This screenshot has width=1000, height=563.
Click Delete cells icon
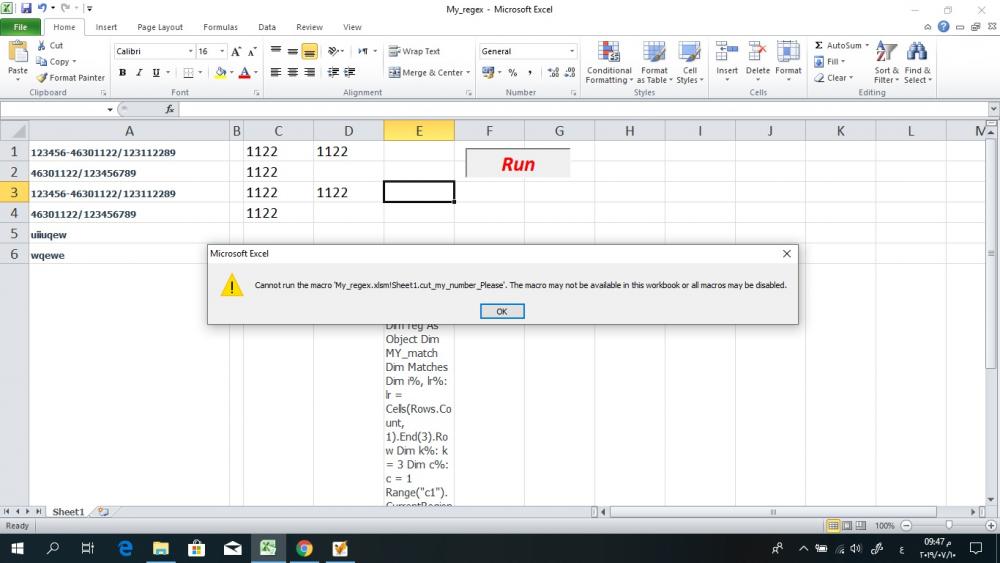point(758,51)
